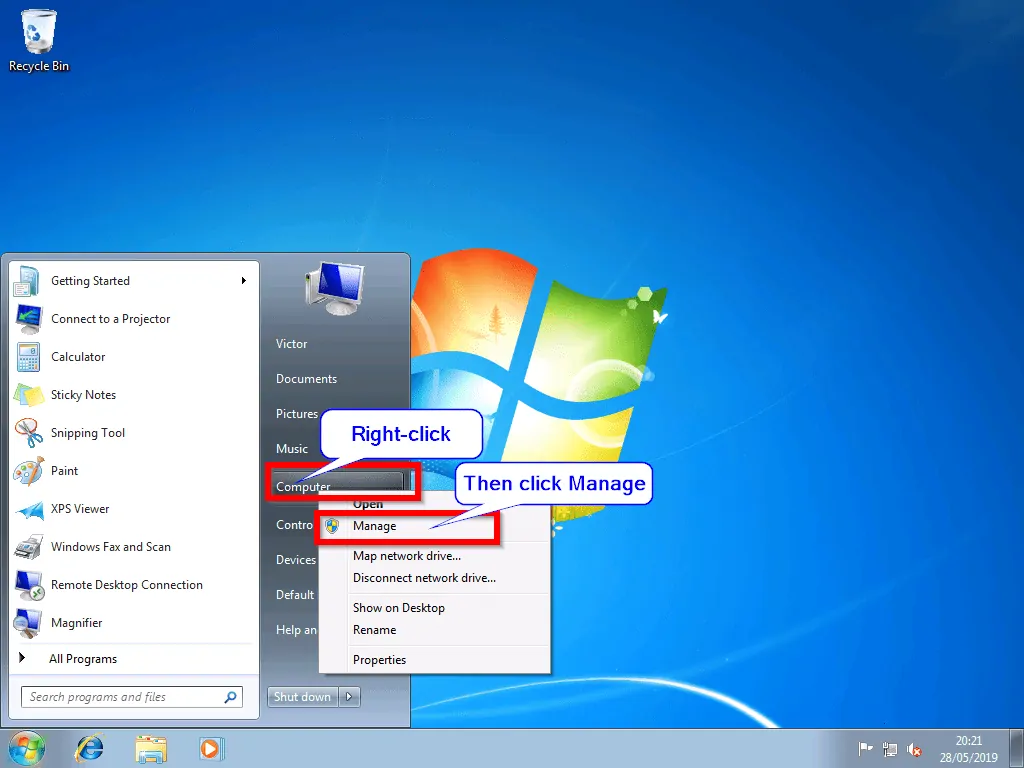Open the Victor user folder link
This screenshot has width=1024, height=768.
click(x=291, y=344)
